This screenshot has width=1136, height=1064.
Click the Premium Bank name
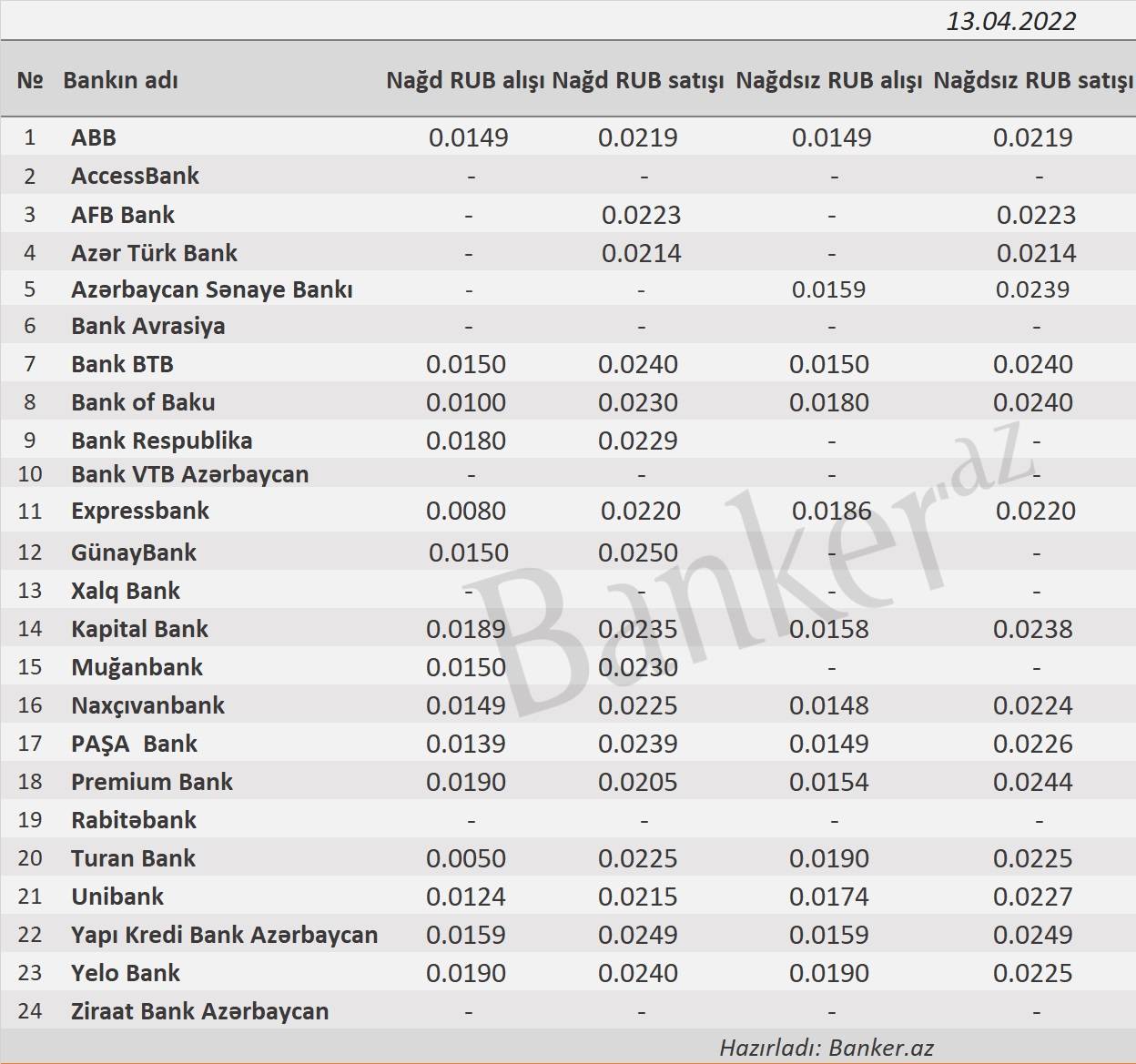click(152, 782)
